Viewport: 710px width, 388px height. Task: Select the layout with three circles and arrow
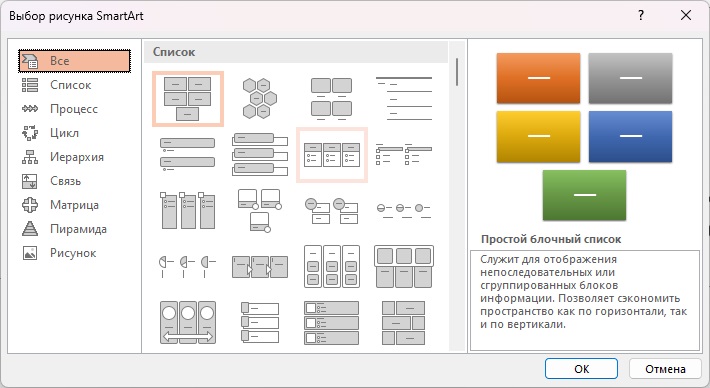187,322
